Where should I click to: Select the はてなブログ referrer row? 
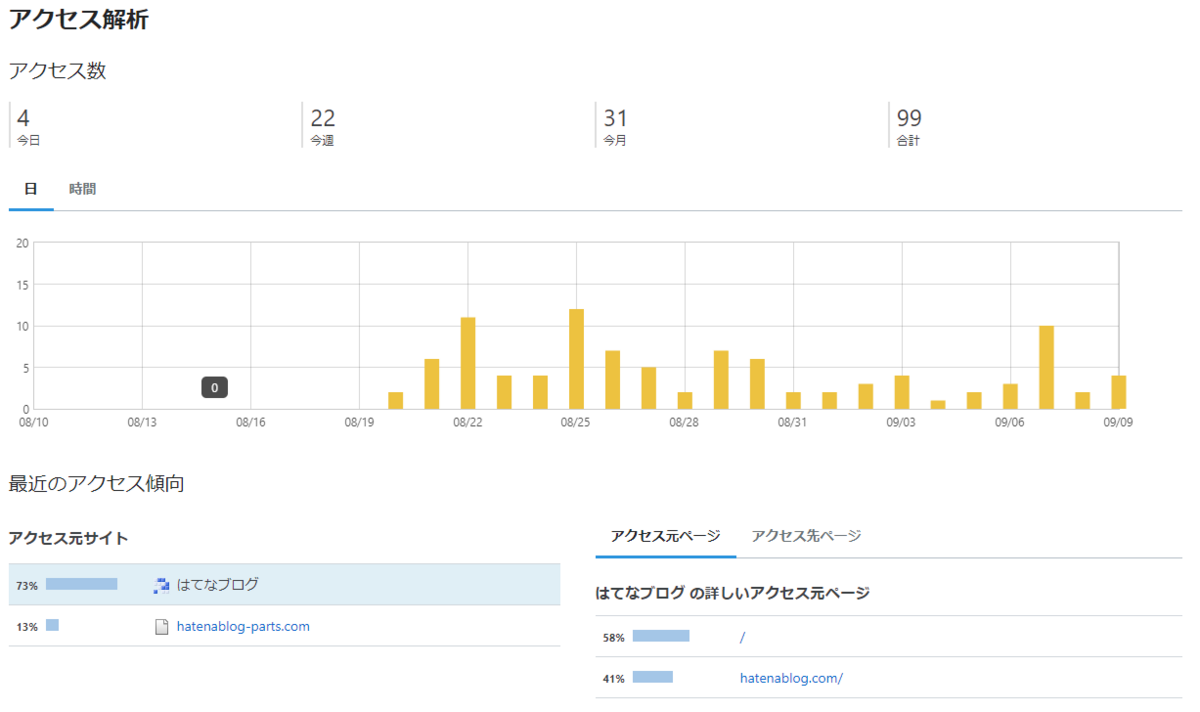284,585
